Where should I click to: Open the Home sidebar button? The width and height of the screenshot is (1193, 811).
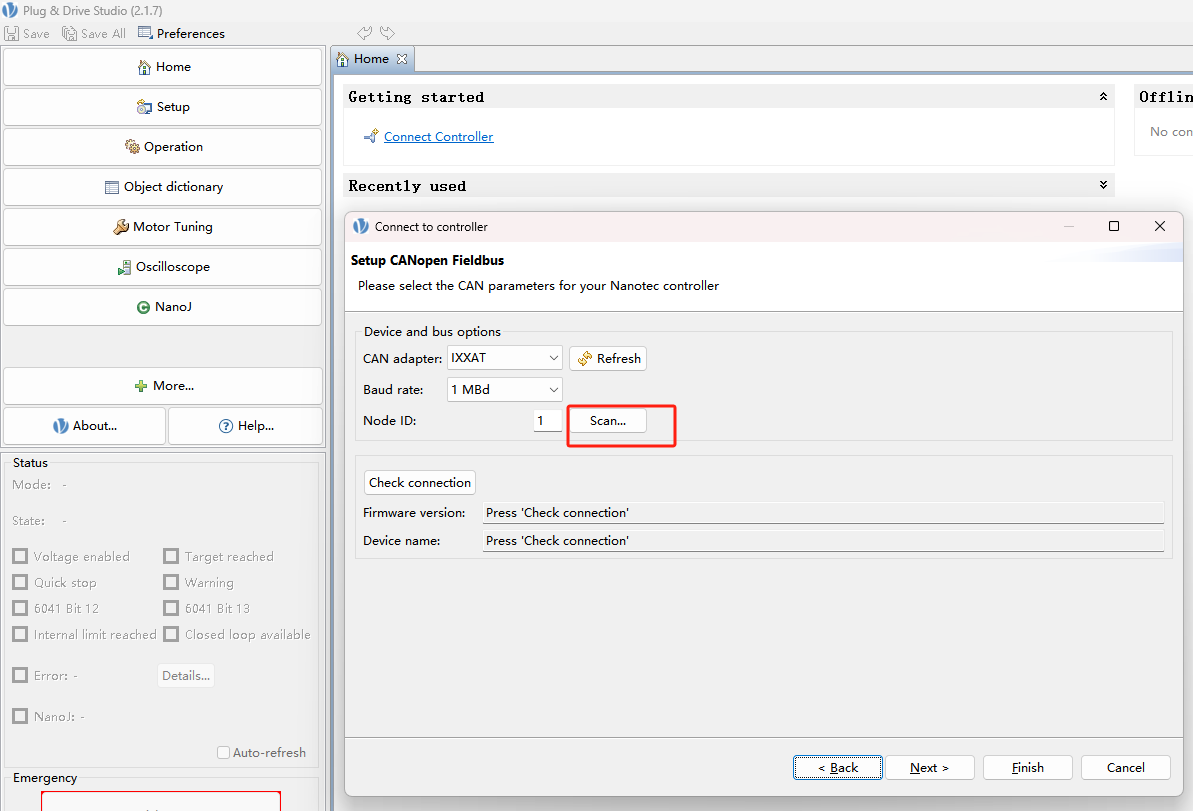pyautogui.click(x=162, y=67)
